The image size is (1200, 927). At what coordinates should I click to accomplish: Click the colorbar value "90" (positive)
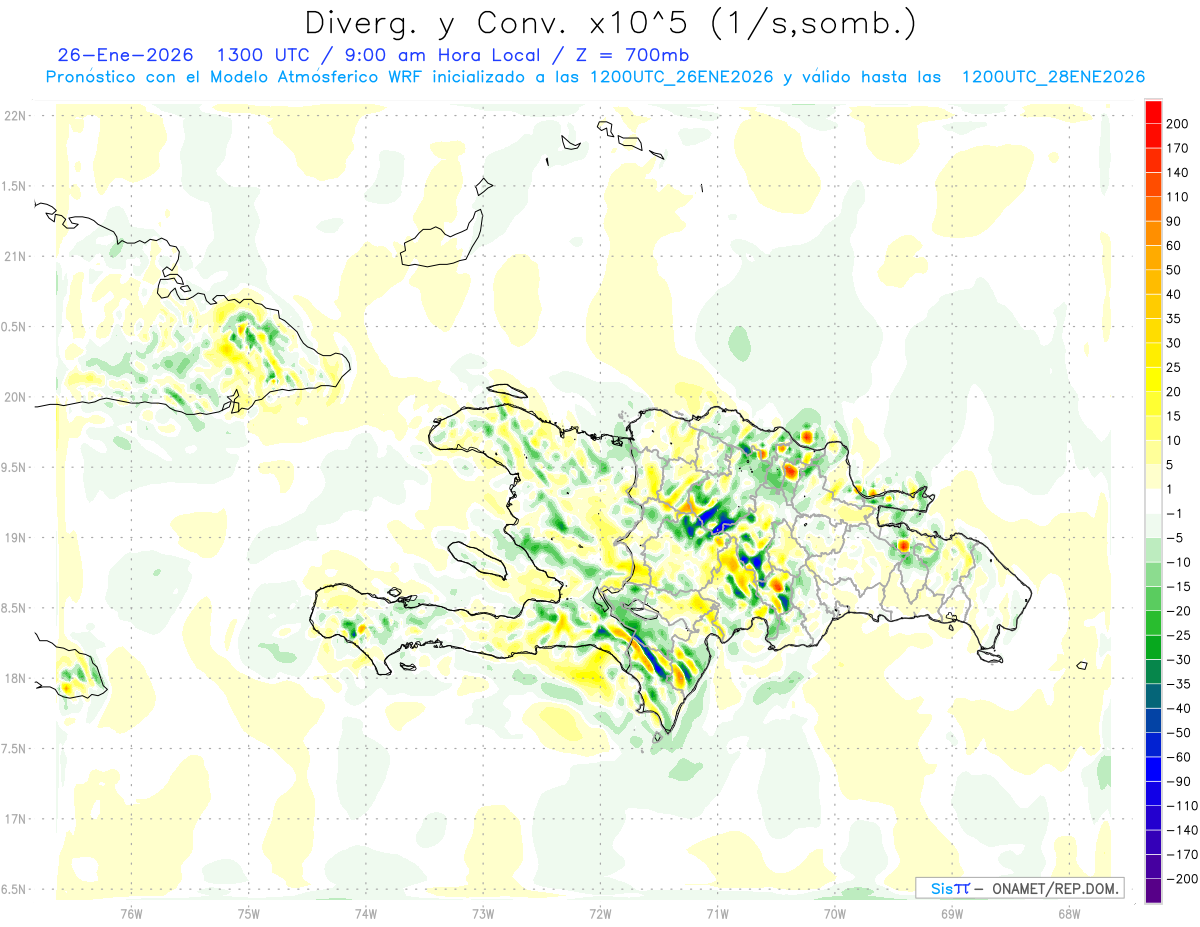click(1174, 221)
